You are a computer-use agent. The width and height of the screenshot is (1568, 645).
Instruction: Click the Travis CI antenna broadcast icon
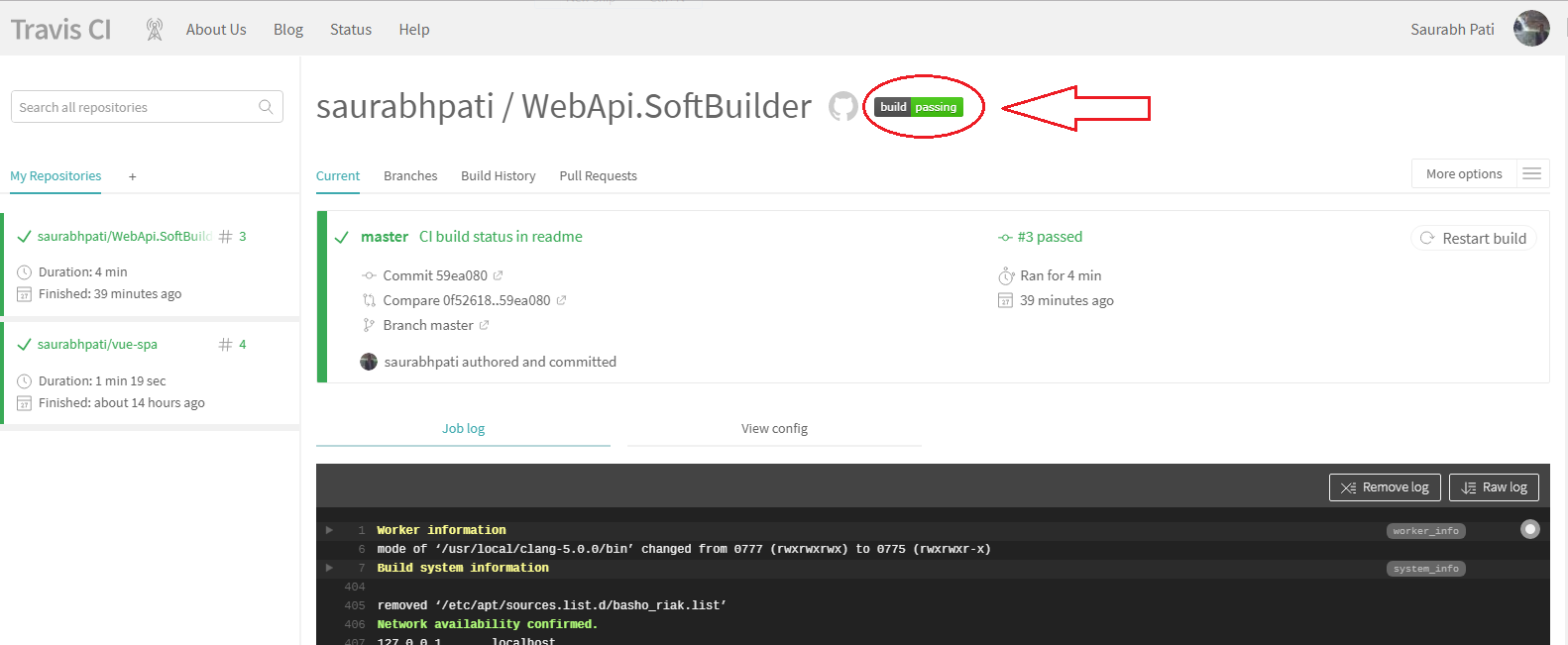point(155,30)
